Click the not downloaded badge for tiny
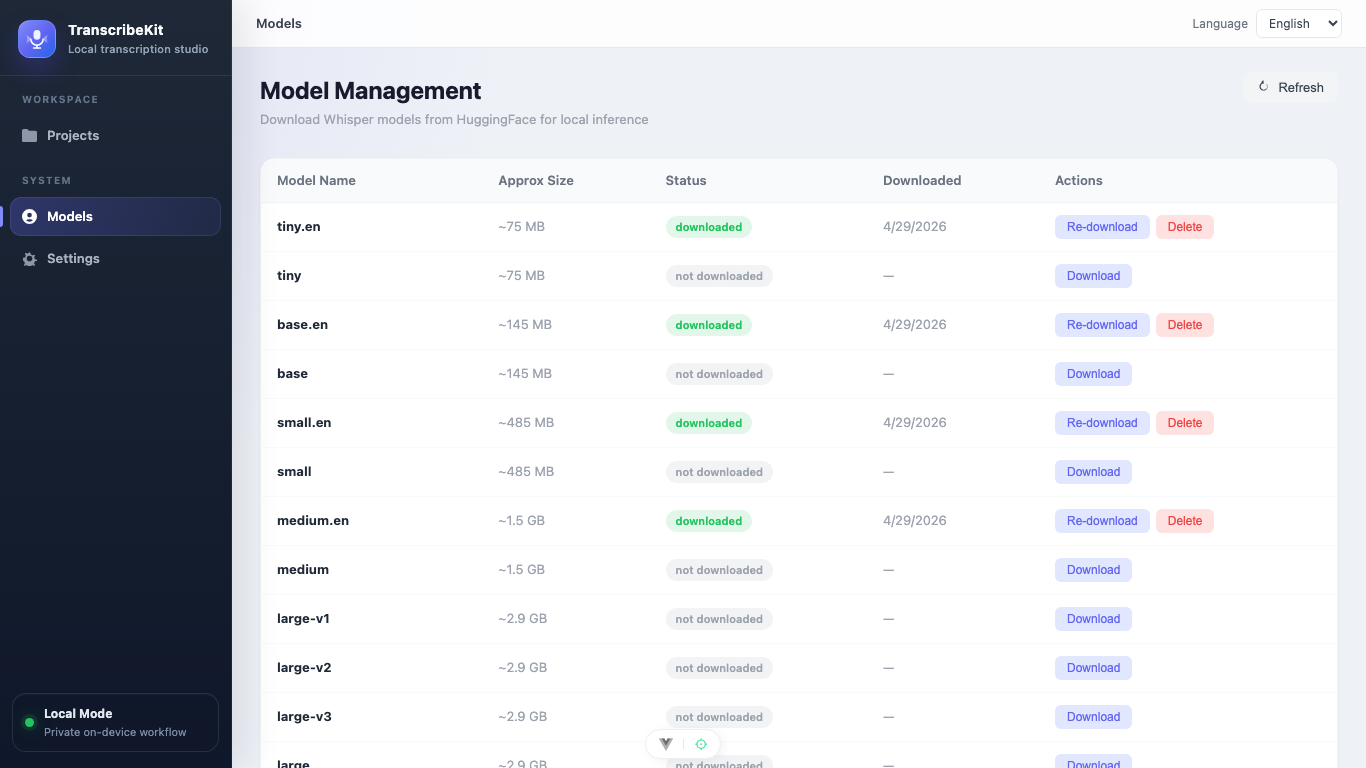The image size is (1366, 768). [719, 276]
